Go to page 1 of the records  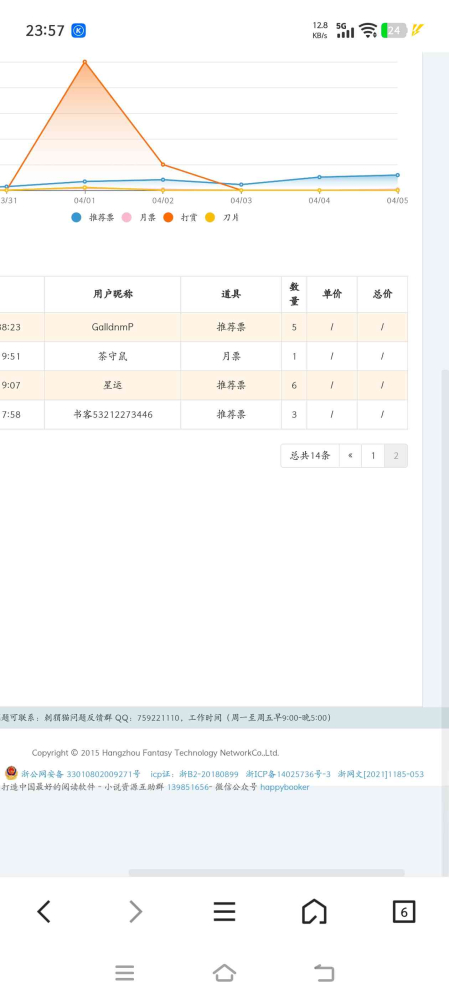coord(373,456)
